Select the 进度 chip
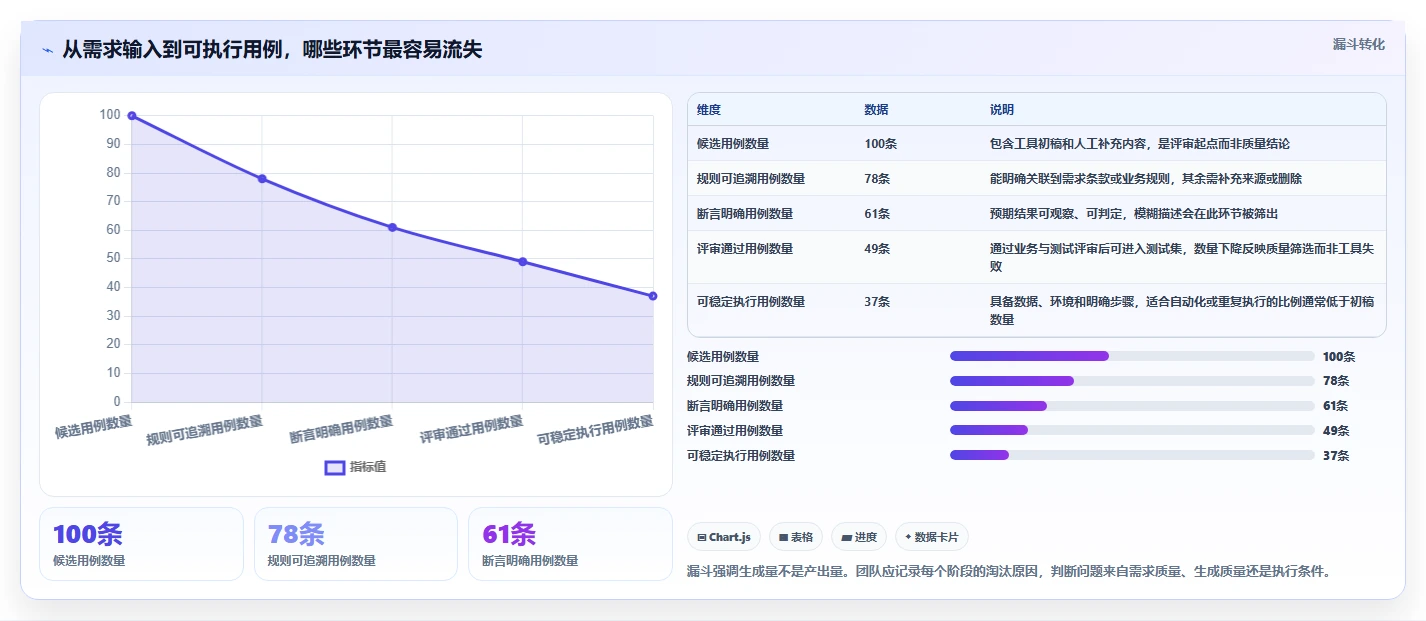The image size is (1426, 621). pos(859,537)
